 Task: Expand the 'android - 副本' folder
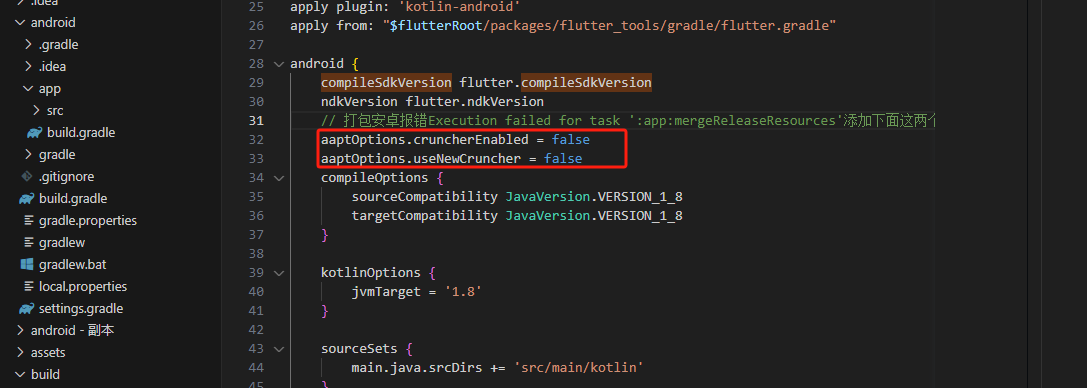[20, 330]
